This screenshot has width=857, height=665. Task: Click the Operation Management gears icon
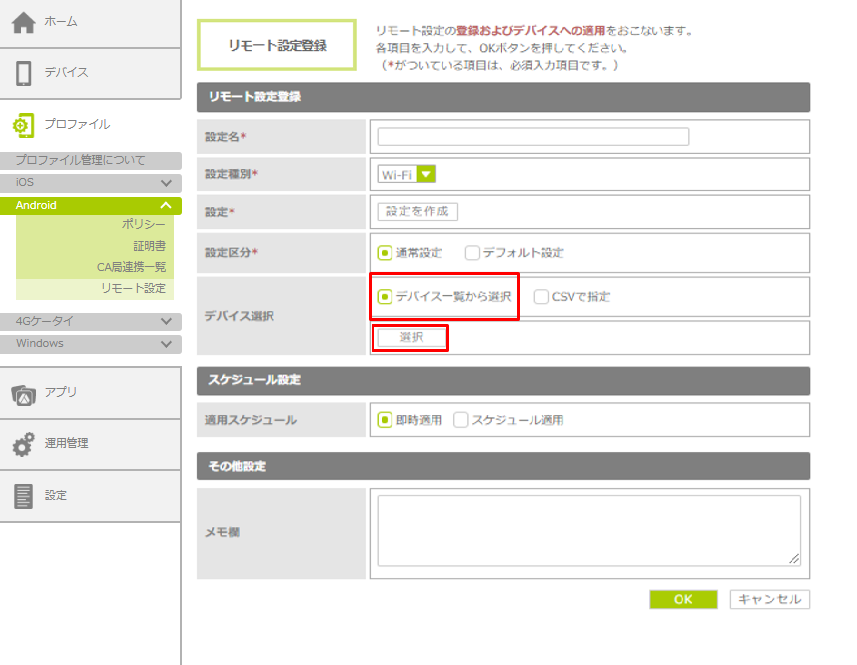(23, 444)
